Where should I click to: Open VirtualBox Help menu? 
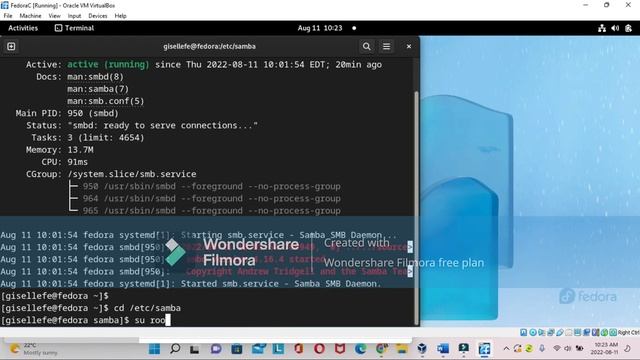(120, 16)
